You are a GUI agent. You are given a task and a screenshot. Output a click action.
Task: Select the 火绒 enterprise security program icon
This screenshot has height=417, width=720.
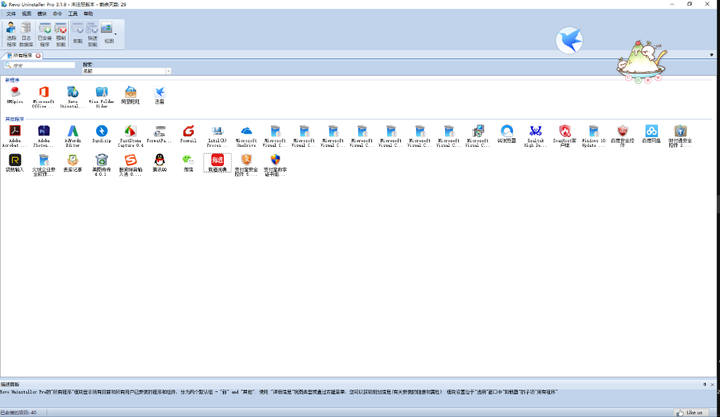pyautogui.click(x=44, y=165)
